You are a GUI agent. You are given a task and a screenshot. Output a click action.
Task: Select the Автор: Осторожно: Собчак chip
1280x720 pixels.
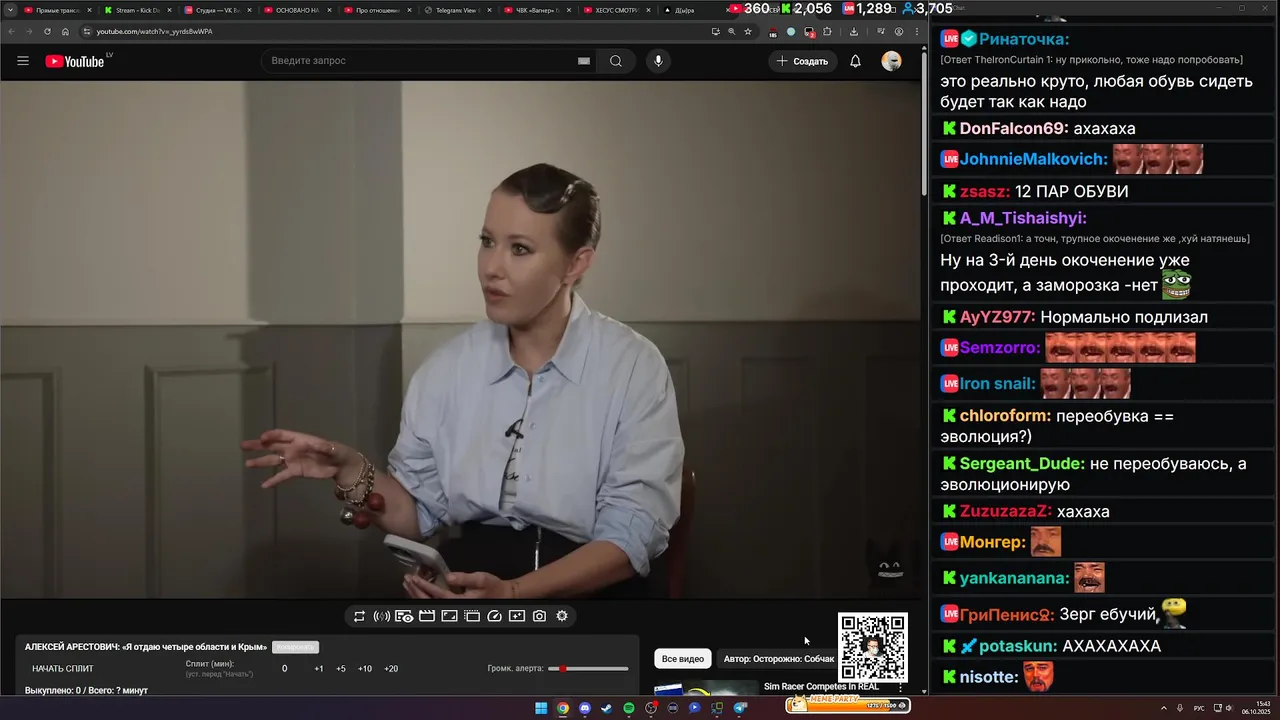[x=778, y=659]
